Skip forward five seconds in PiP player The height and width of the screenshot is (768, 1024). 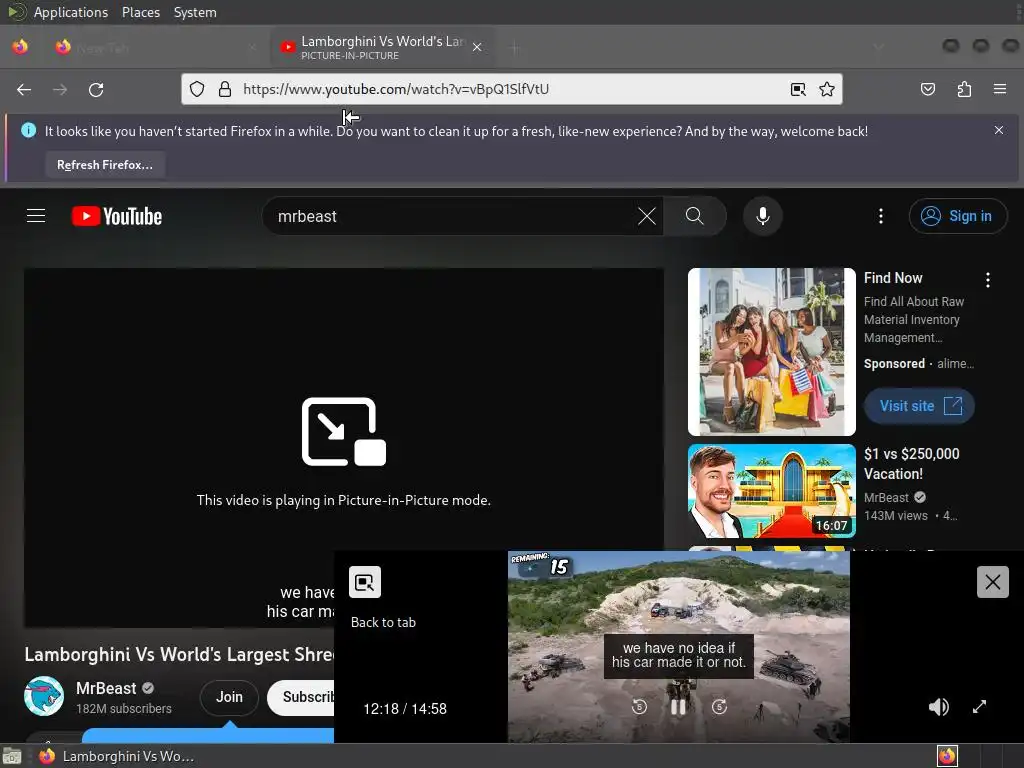(719, 707)
